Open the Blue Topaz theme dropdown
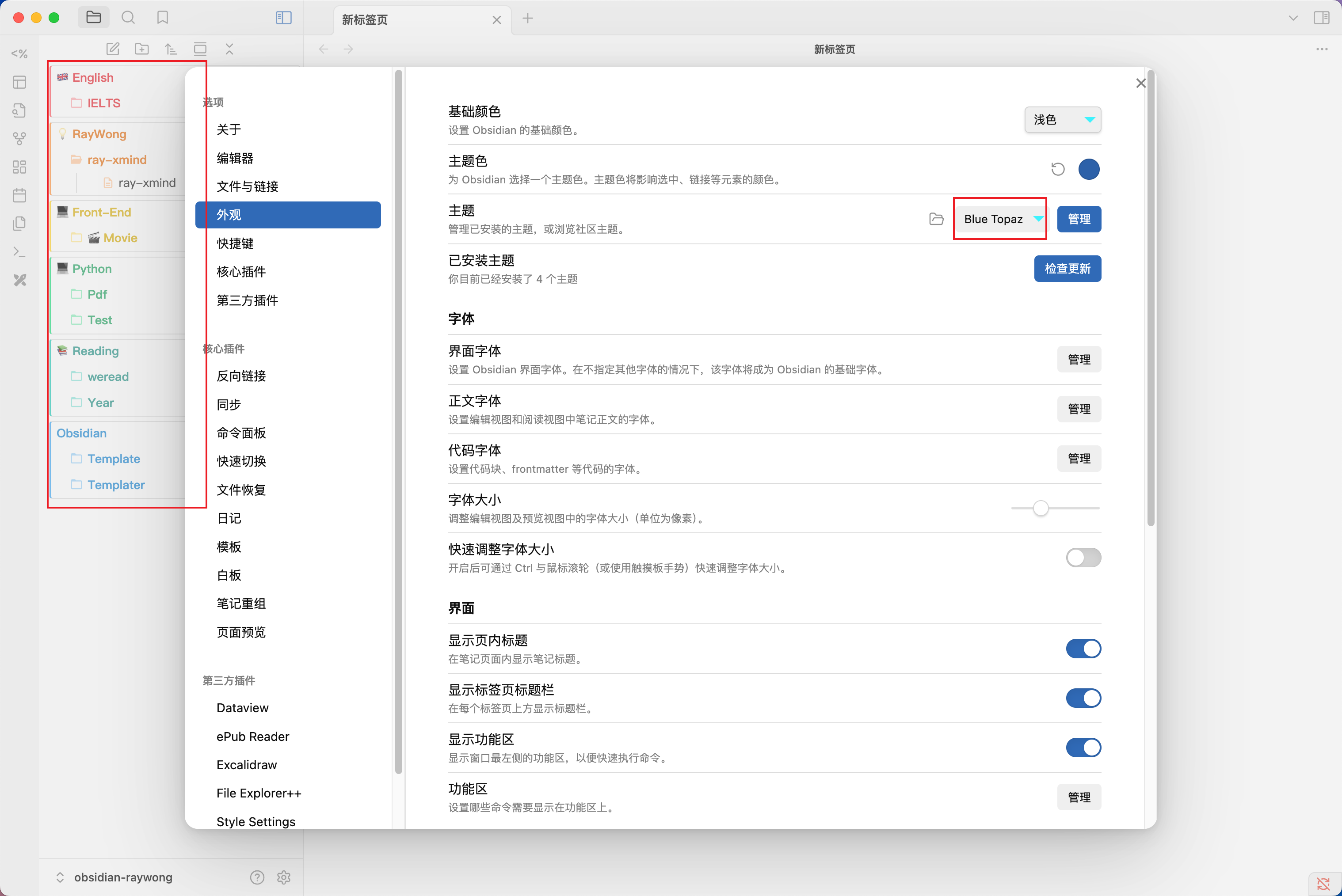 (1002, 219)
